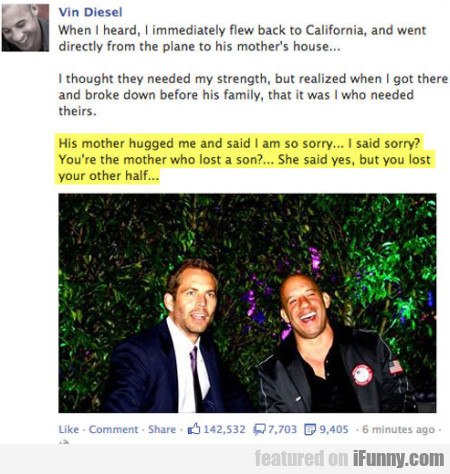Open the Vin Diesel profile name link
This screenshot has height=474, width=450.
(x=90, y=12)
